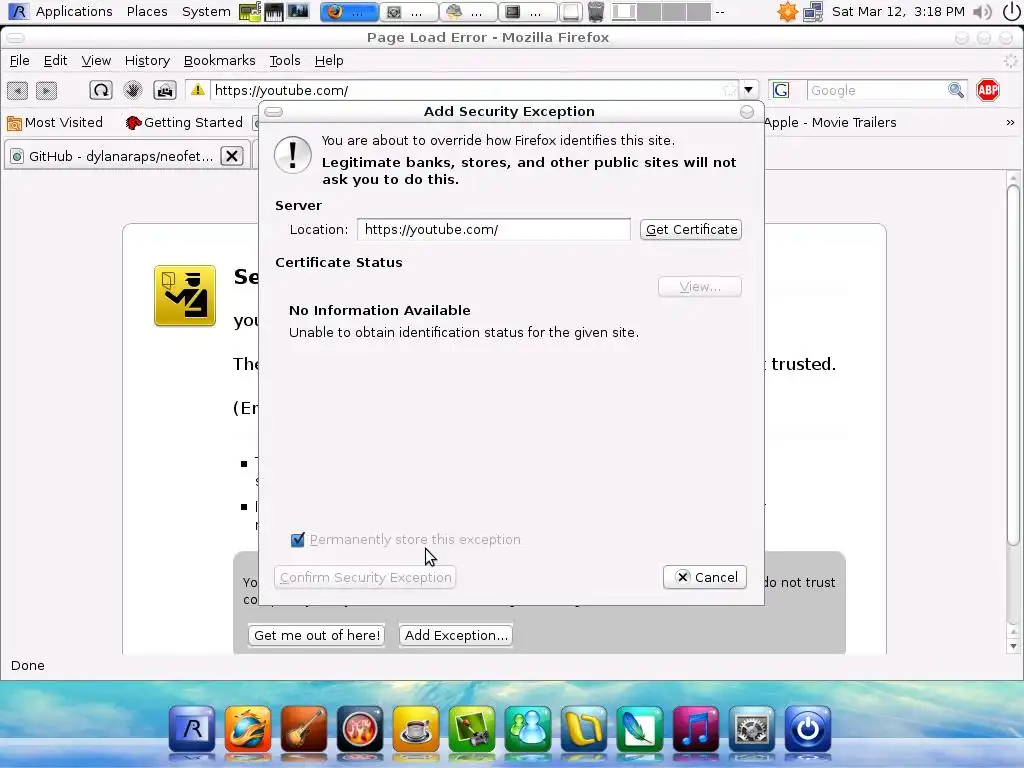This screenshot has height=768, width=1024.
Task: Open the globe web browser dock icon
Action: point(248,728)
